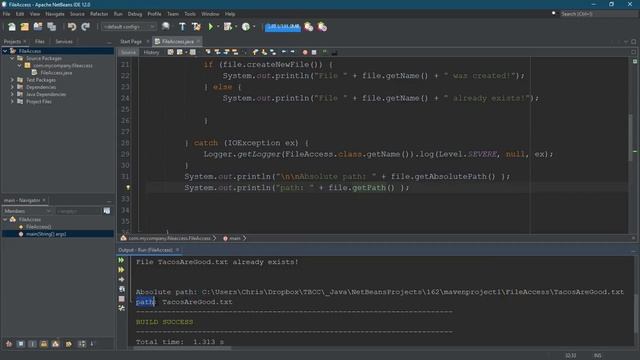Click the bottom settings icon in Output sidebar
This screenshot has width=640, height=360.
click(121, 309)
